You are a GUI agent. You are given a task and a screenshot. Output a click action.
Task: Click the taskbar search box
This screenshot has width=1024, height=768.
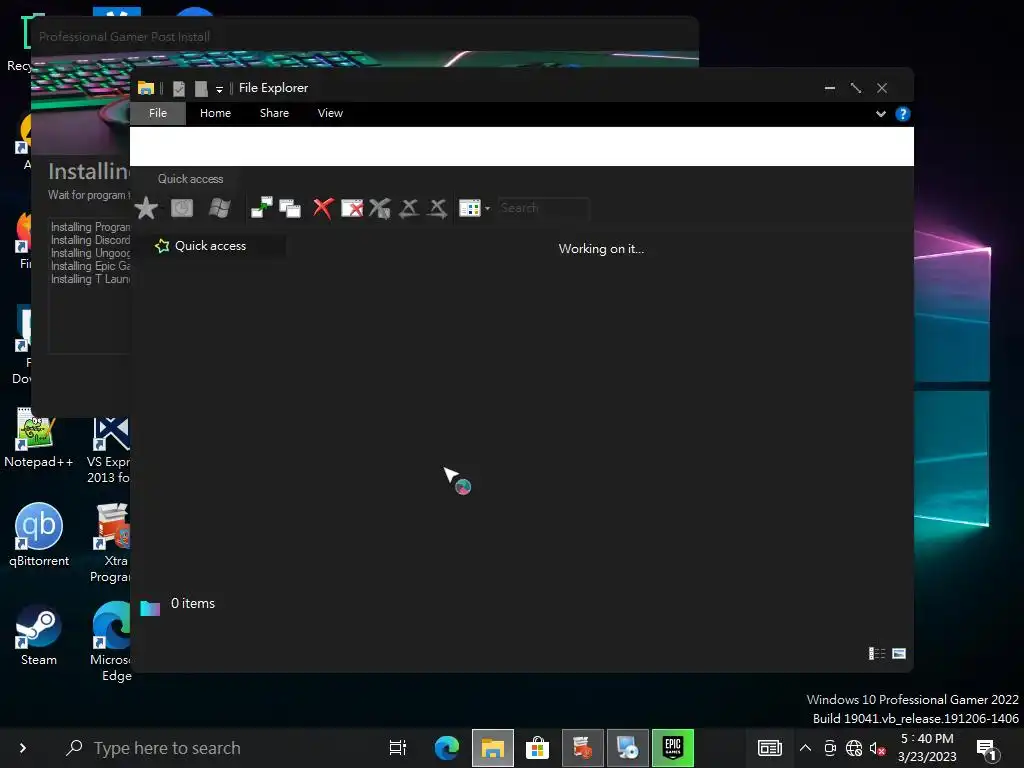tap(210, 748)
